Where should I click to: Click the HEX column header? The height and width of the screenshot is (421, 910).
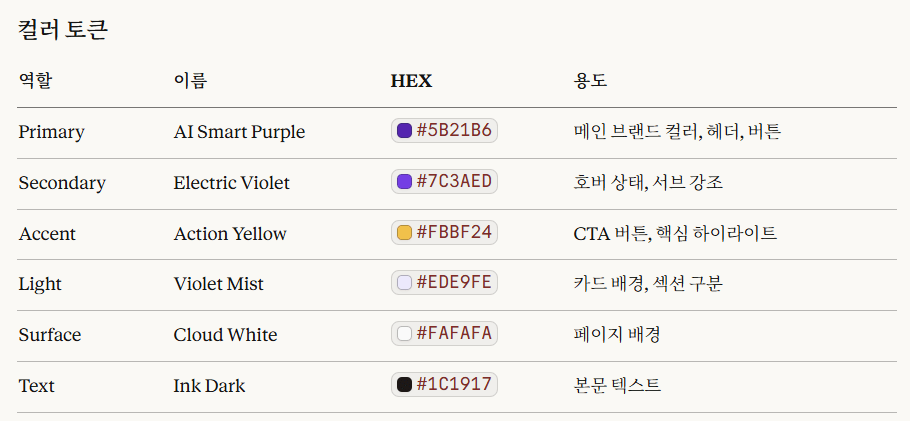(x=411, y=81)
